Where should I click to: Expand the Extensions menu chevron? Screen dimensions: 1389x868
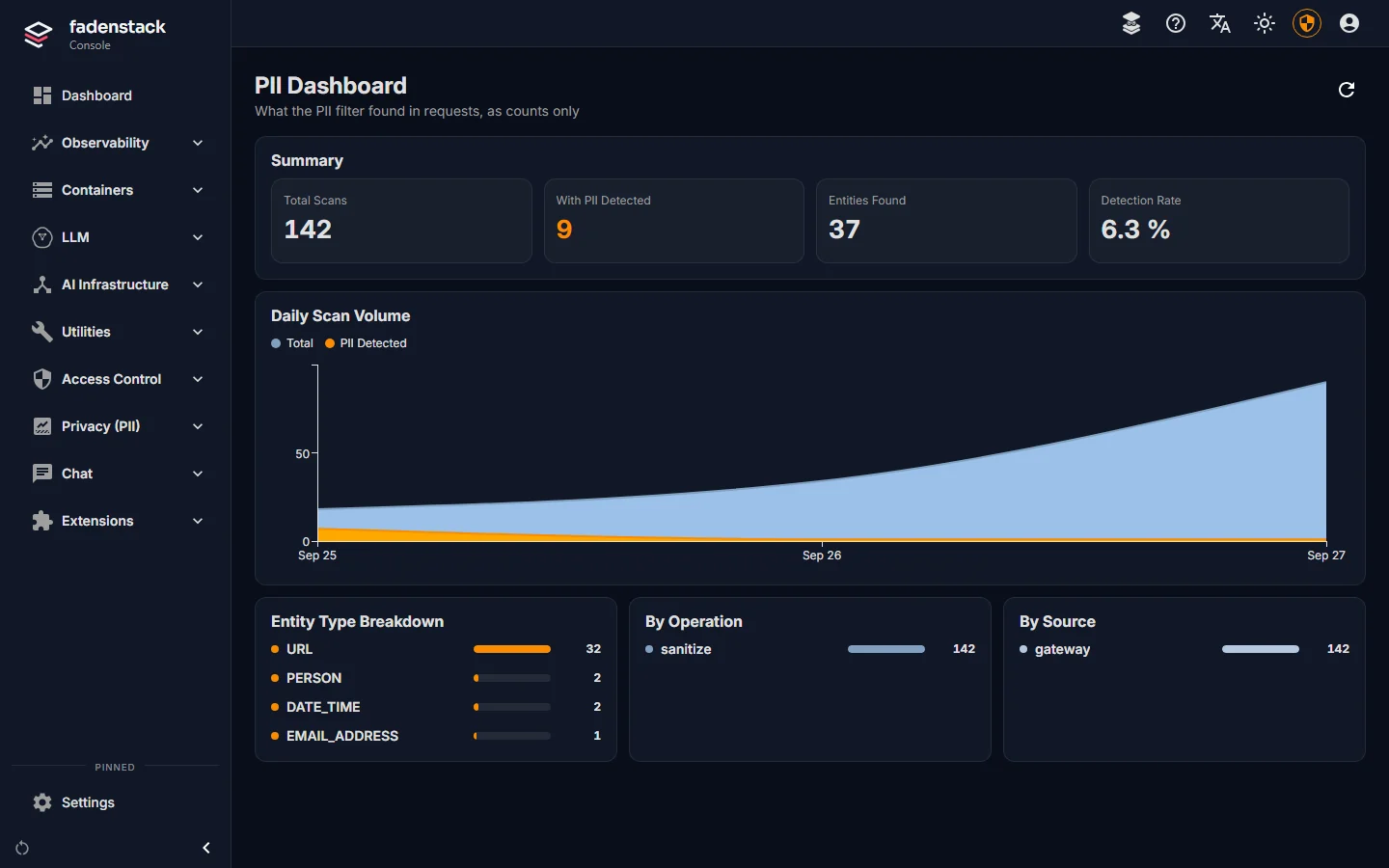[x=198, y=521]
